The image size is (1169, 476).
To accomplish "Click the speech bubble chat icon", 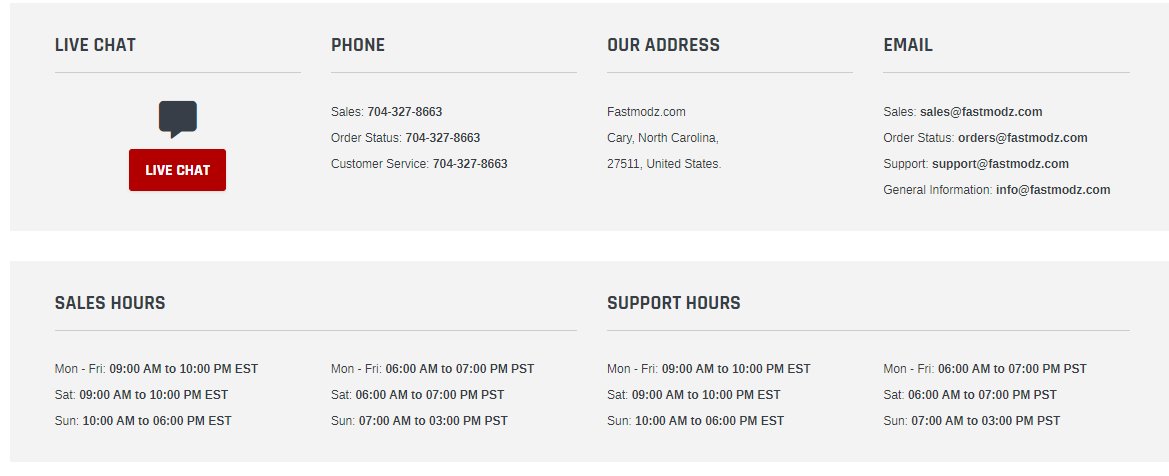I will (177, 119).
